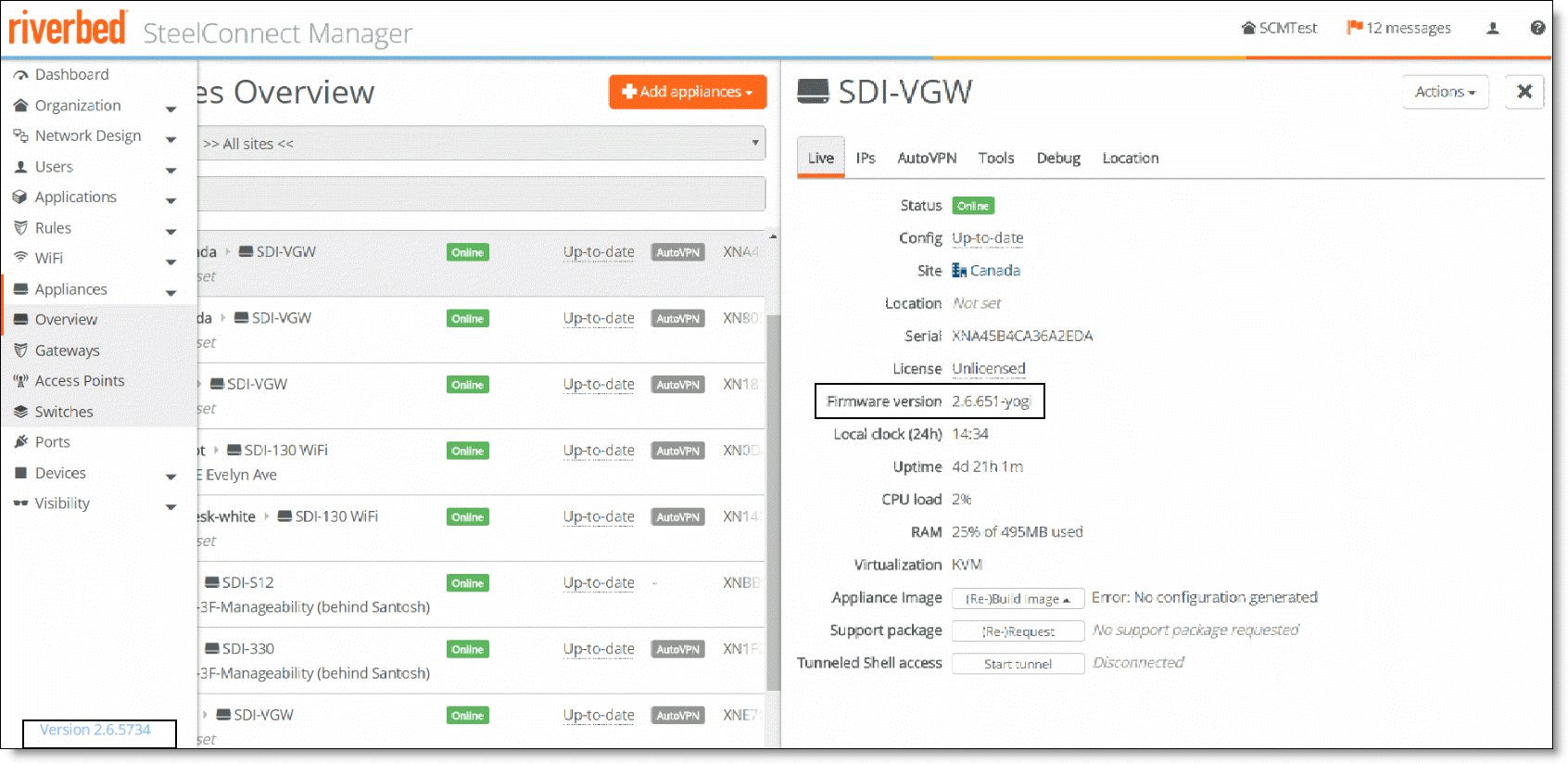The width and height of the screenshot is (1568, 764).
Task: Click the WiFi signal icon in sidebar
Action: [x=20, y=258]
